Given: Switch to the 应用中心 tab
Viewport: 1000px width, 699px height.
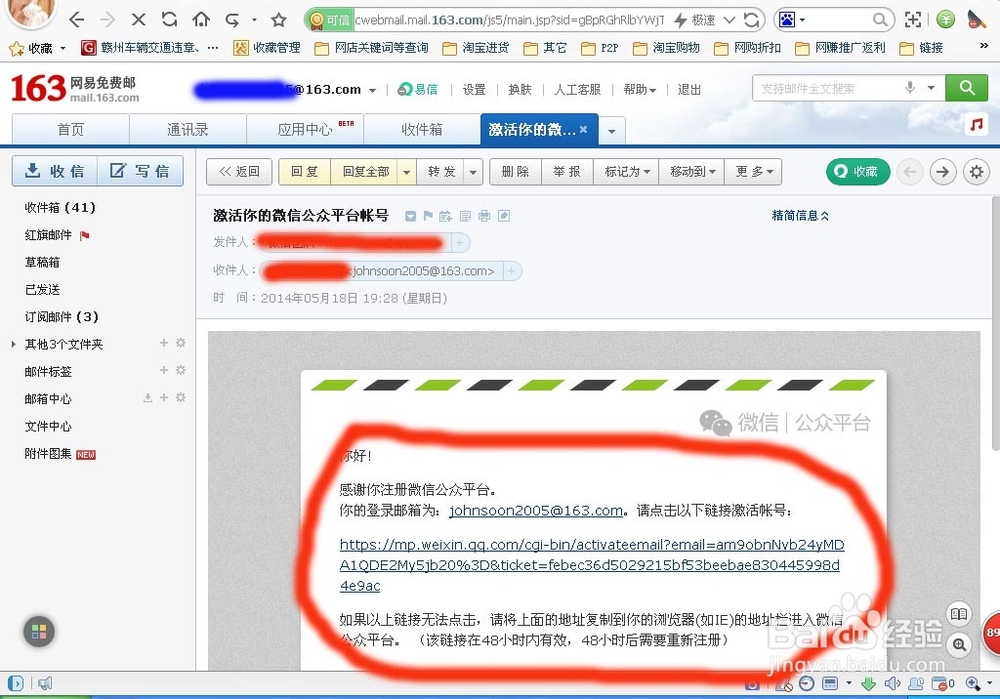Looking at the screenshot, I should [305, 129].
